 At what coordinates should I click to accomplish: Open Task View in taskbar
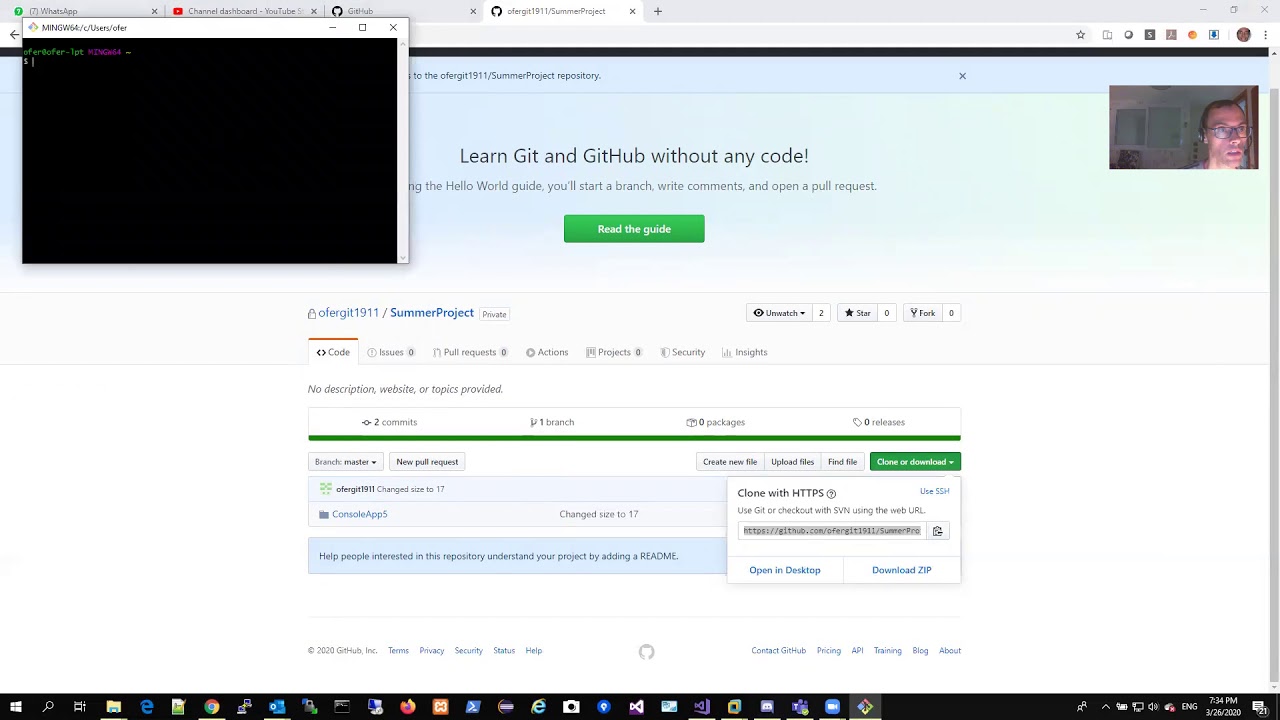(x=80, y=707)
